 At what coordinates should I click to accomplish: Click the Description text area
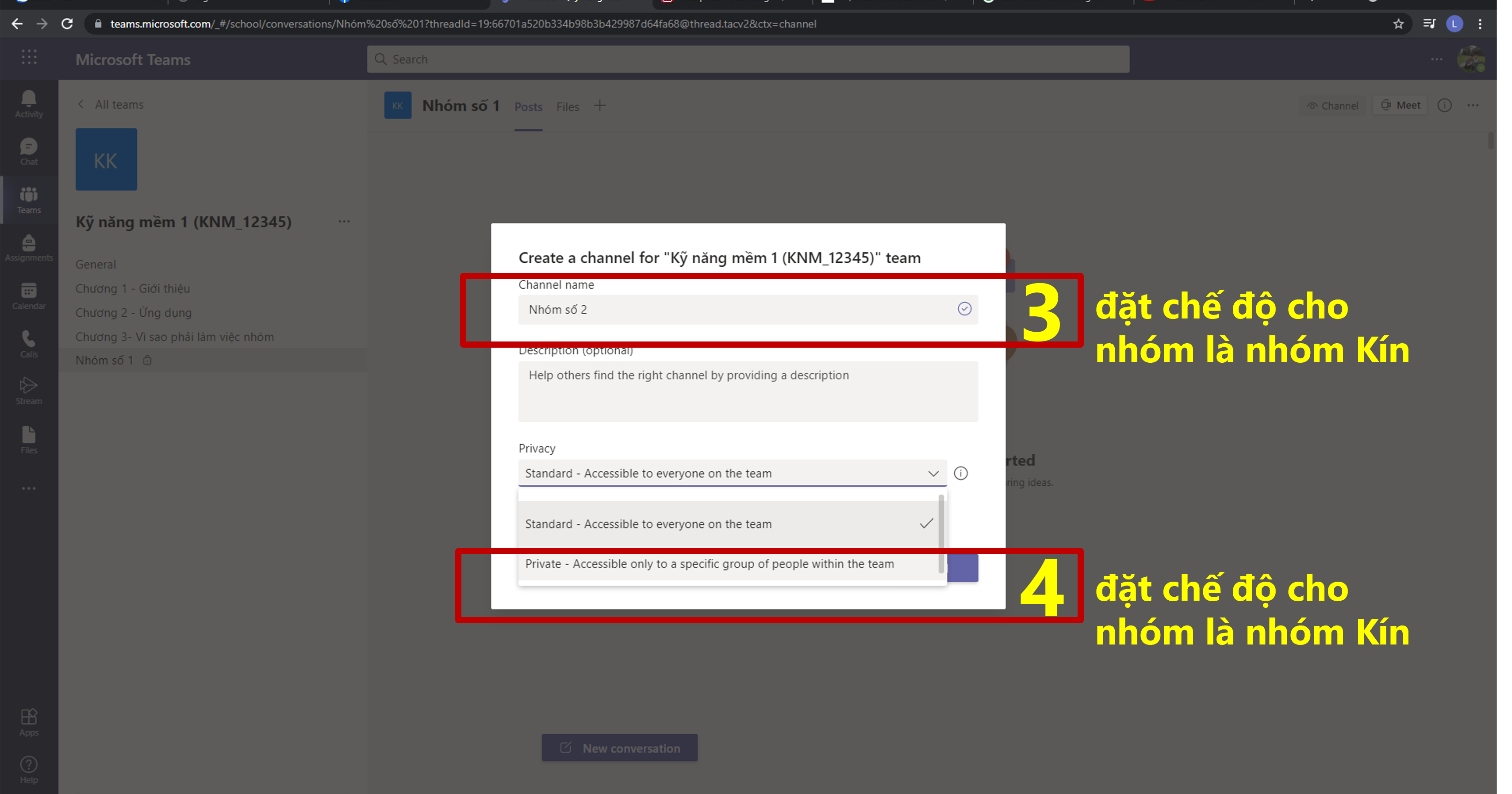[748, 391]
